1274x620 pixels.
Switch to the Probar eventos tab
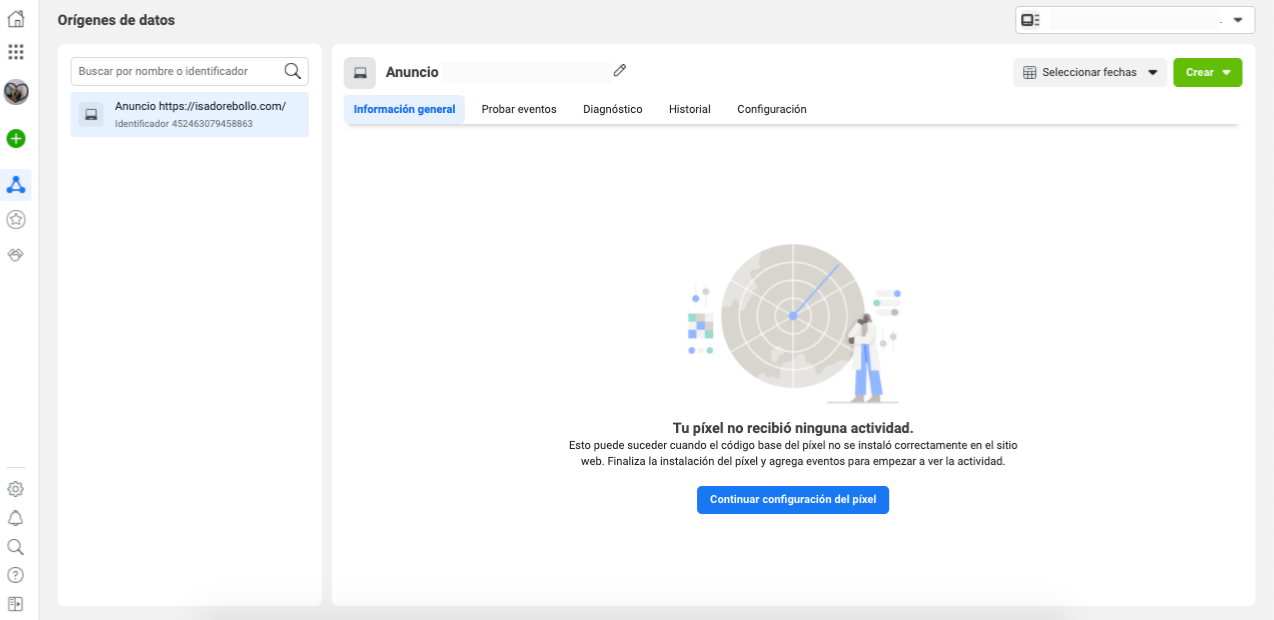(519, 109)
